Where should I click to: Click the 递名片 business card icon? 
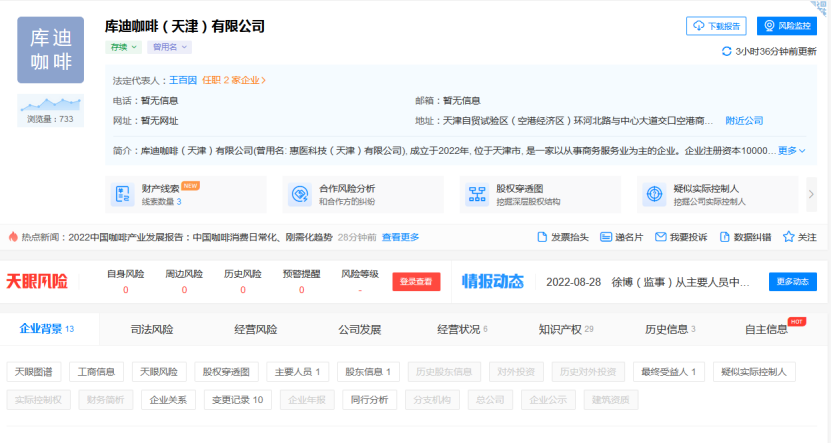(x=605, y=237)
